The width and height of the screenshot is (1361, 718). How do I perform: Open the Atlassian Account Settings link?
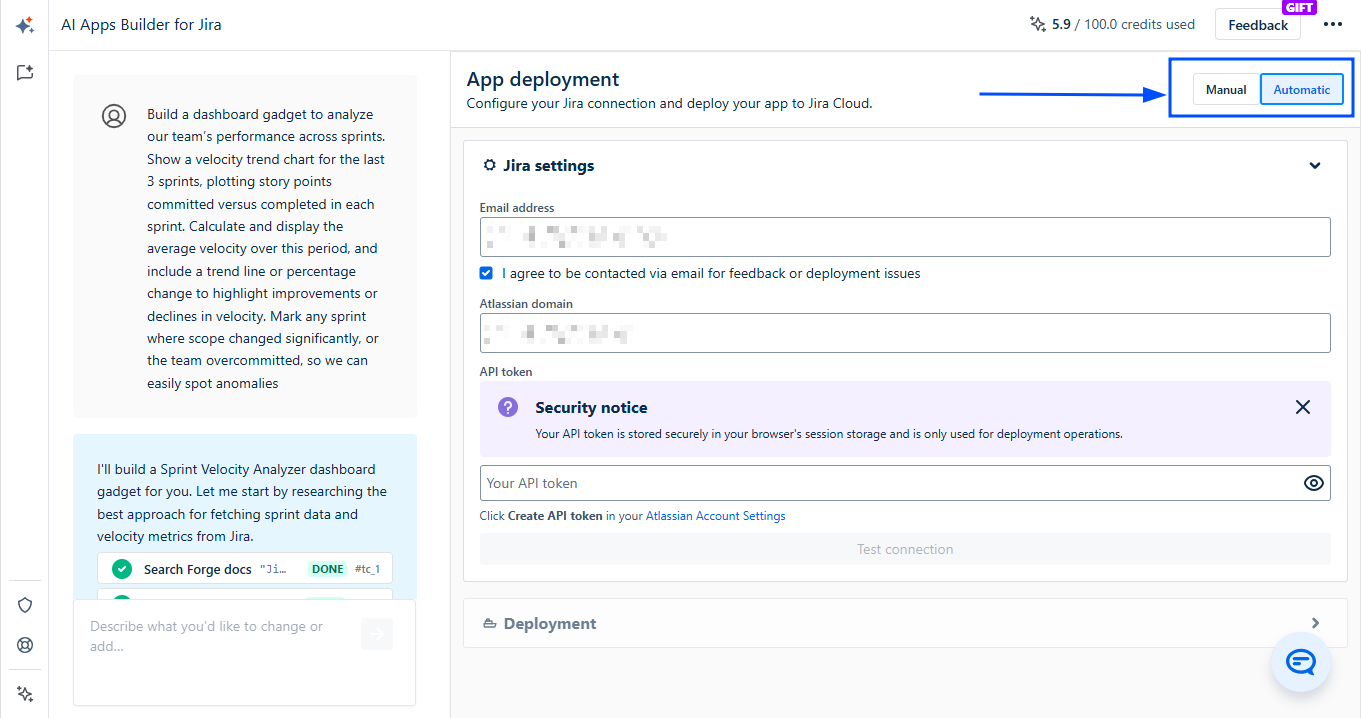point(715,516)
